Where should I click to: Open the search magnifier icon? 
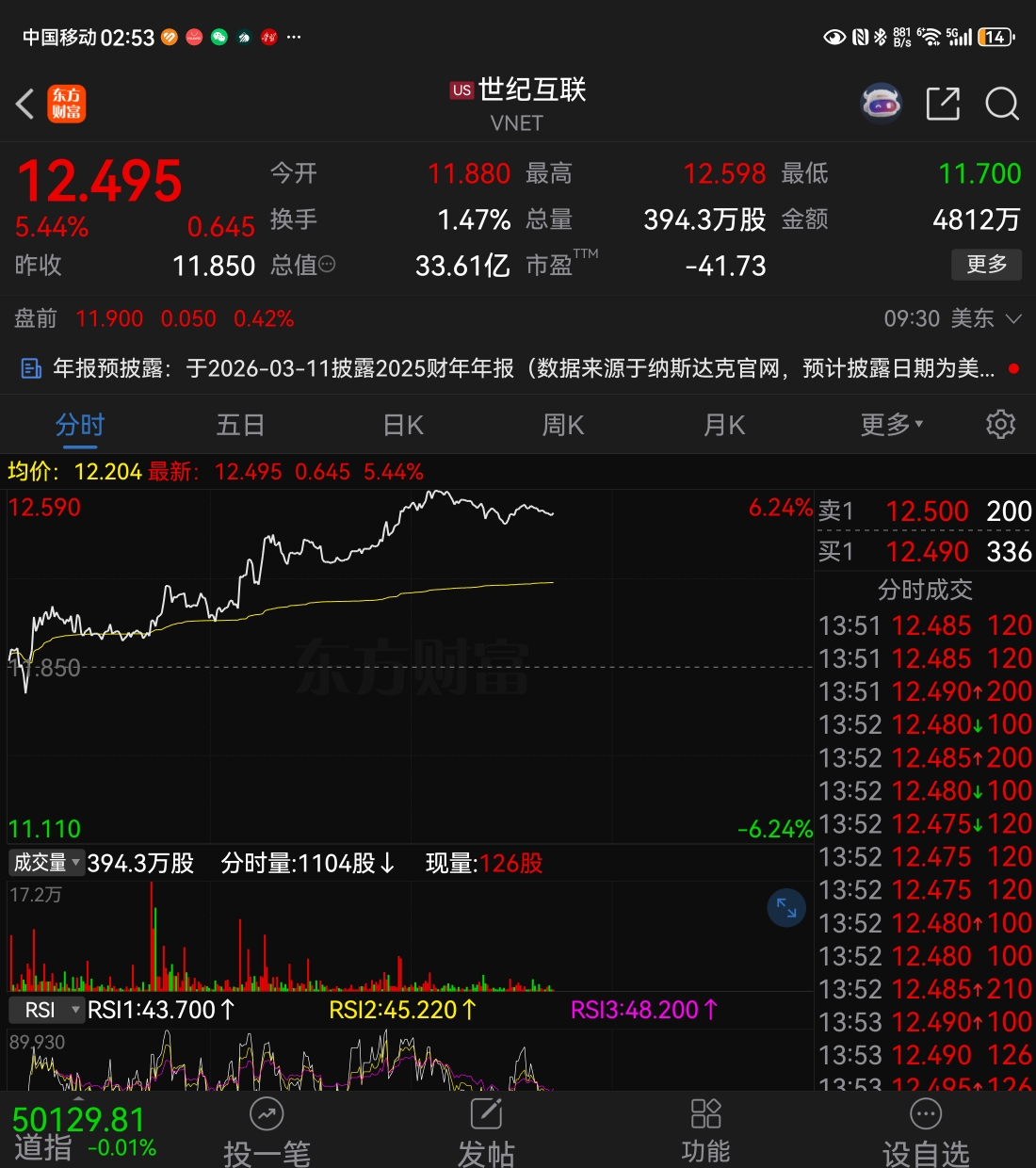coord(1002,104)
